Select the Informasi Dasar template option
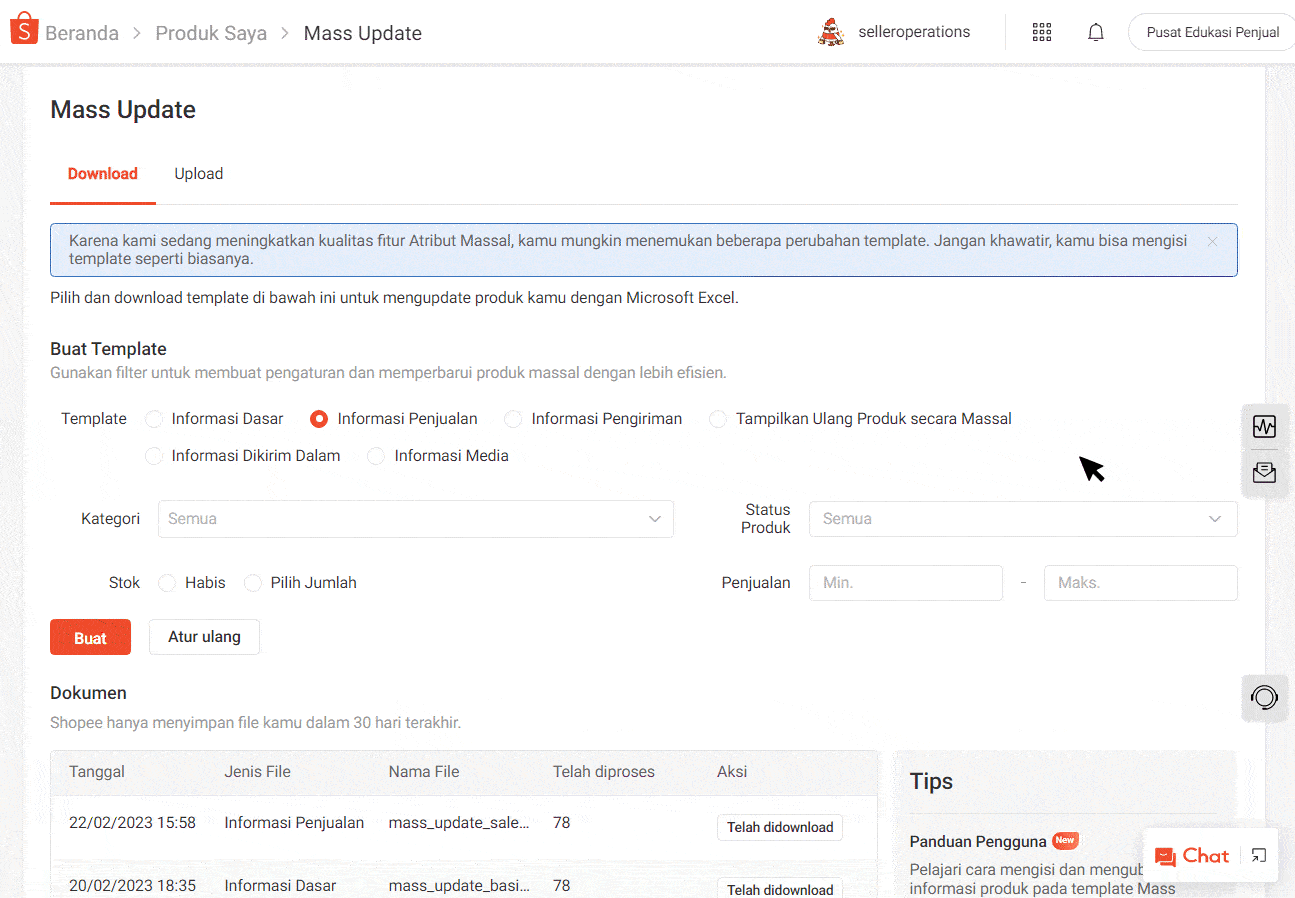This screenshot has height=898, width=1295. tap(154, 419)
